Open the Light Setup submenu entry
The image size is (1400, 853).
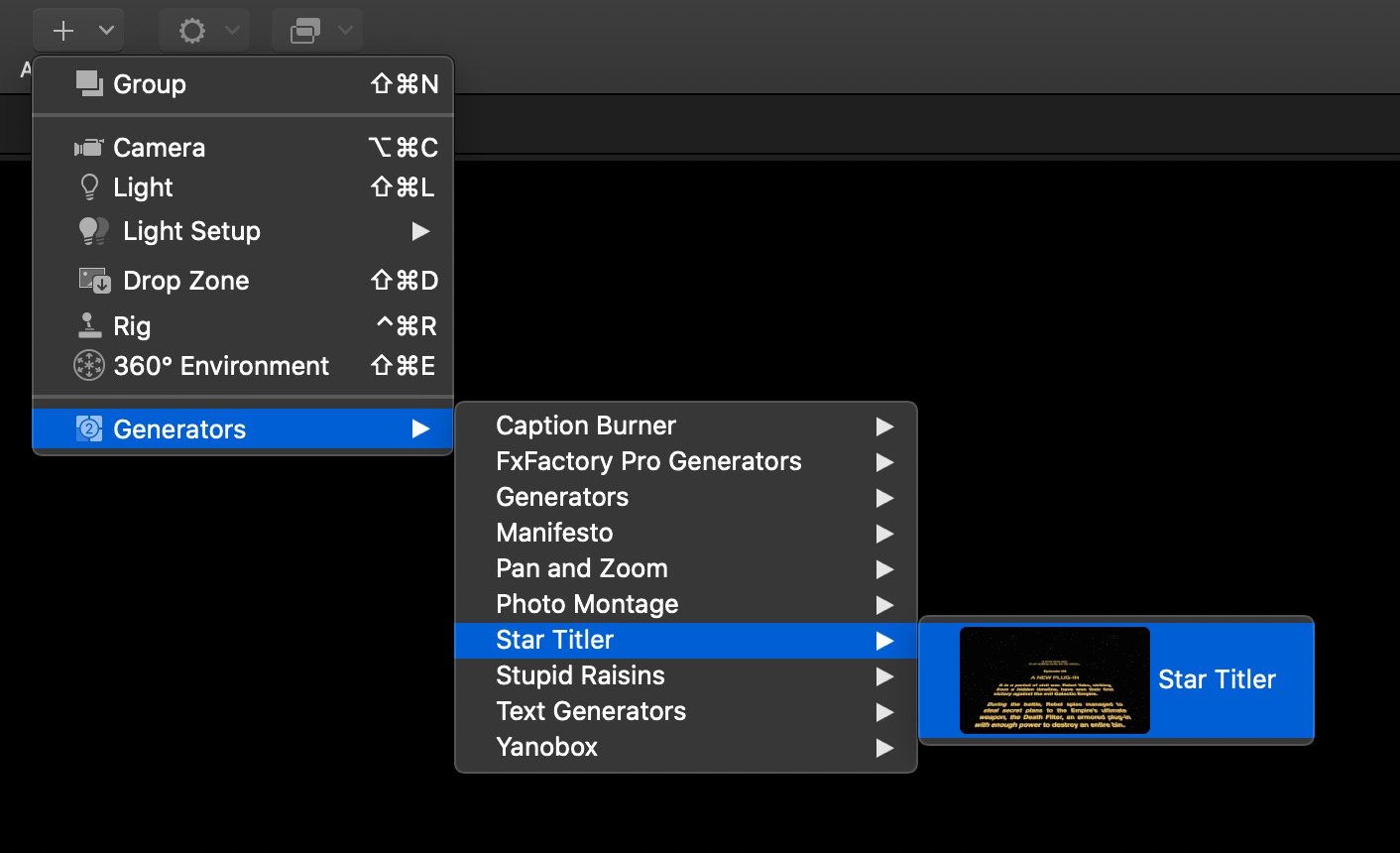[x=243, y=231]
